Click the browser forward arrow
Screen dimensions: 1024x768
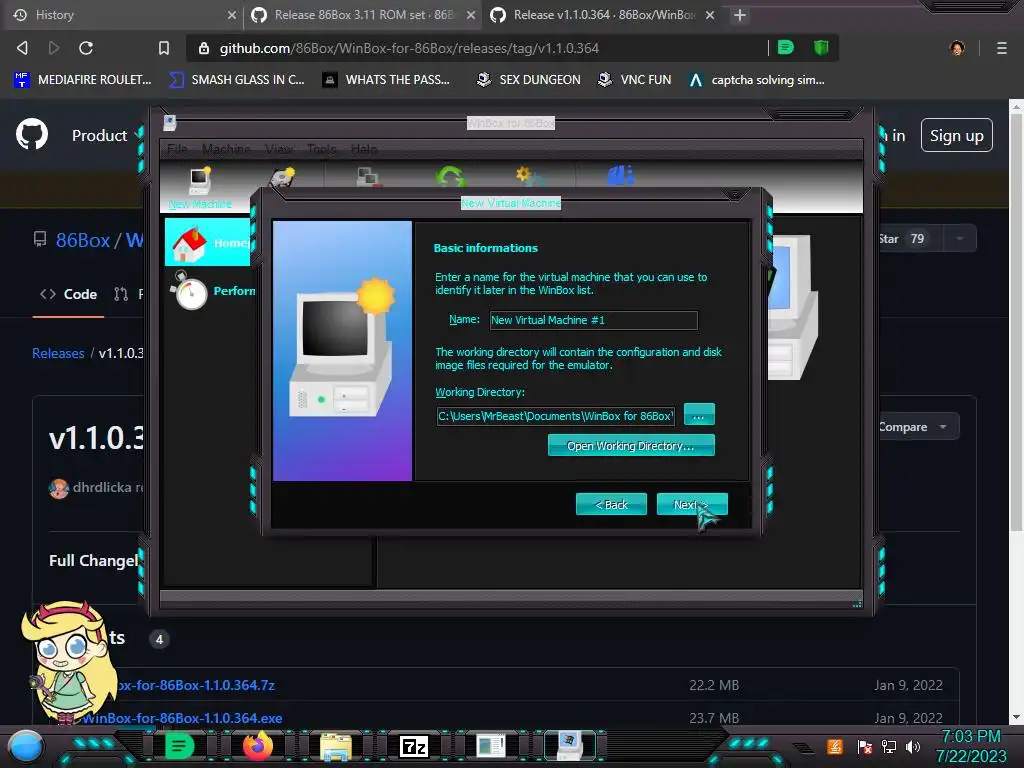[54, 48]
